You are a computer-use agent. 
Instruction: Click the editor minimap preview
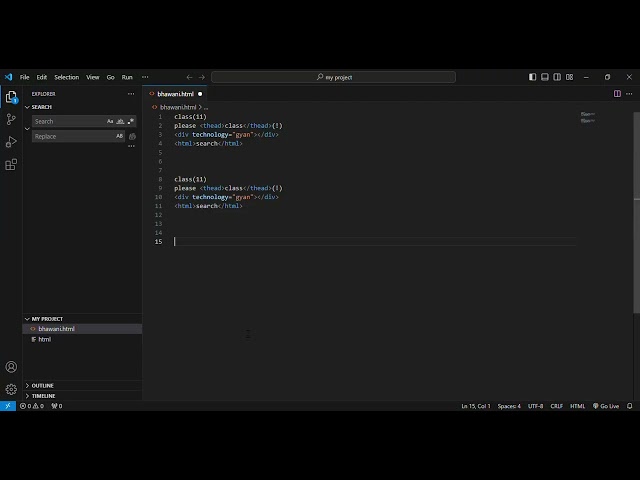[x=588, y=118]
